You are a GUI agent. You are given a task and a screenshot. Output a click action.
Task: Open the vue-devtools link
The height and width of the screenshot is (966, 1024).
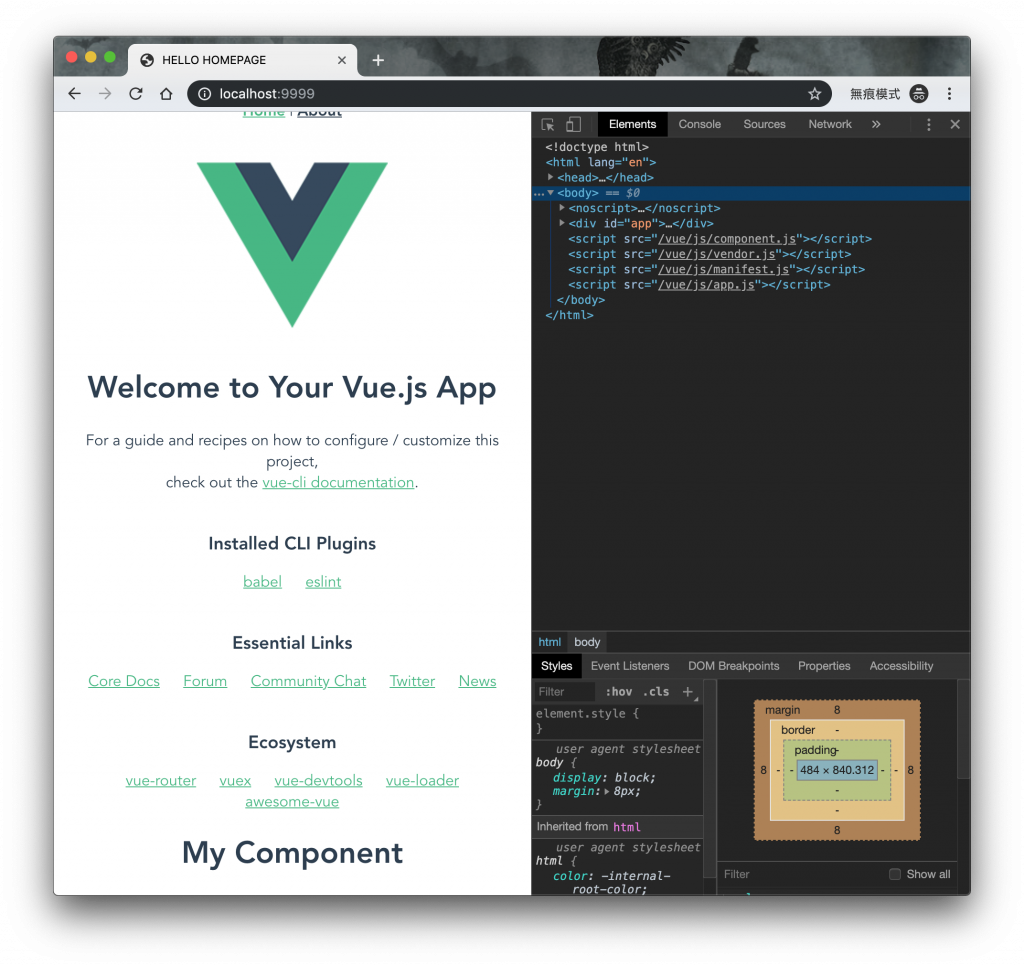point(318,781)
